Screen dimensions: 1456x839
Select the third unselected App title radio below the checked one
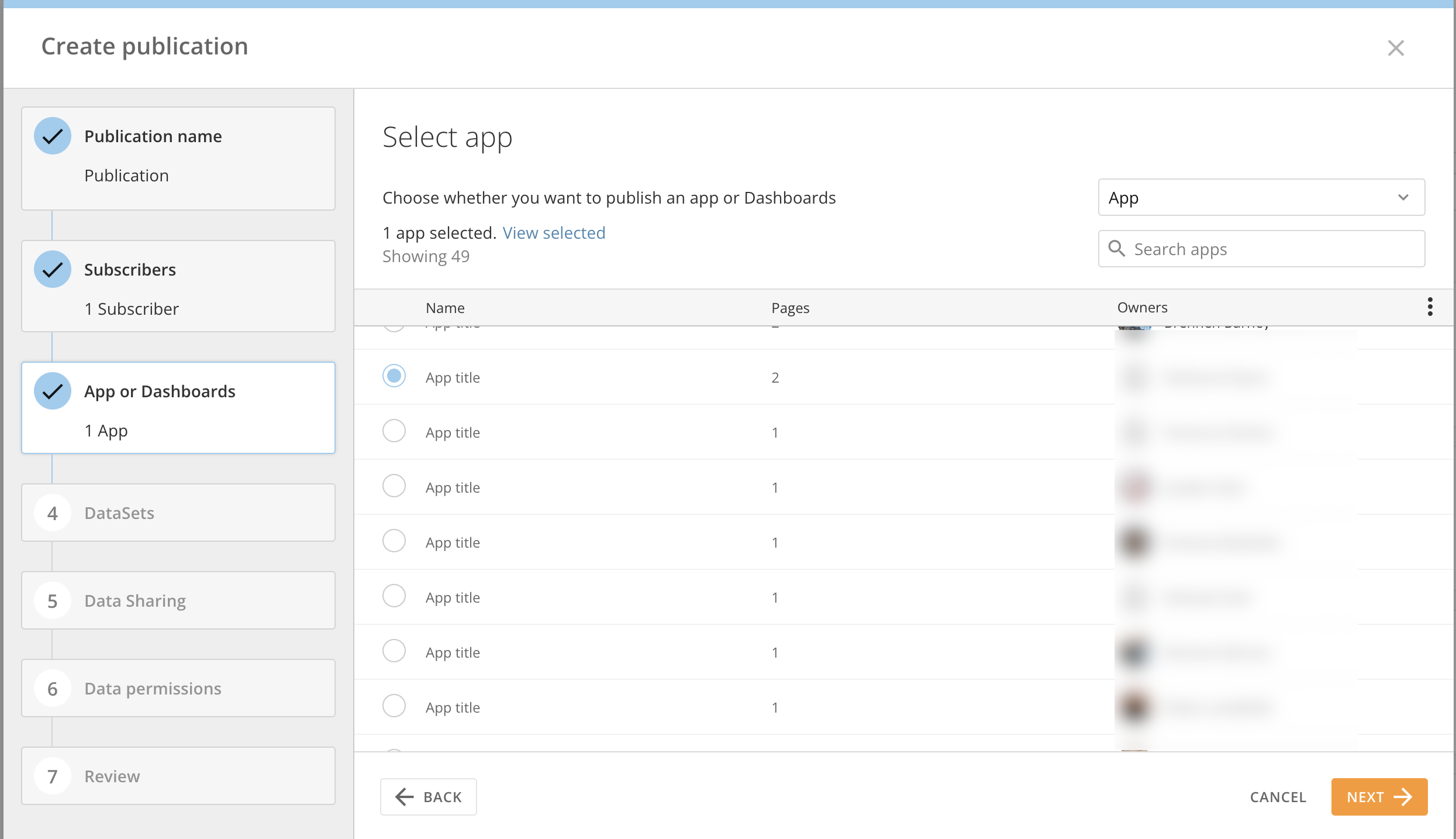tap(394, 541)
